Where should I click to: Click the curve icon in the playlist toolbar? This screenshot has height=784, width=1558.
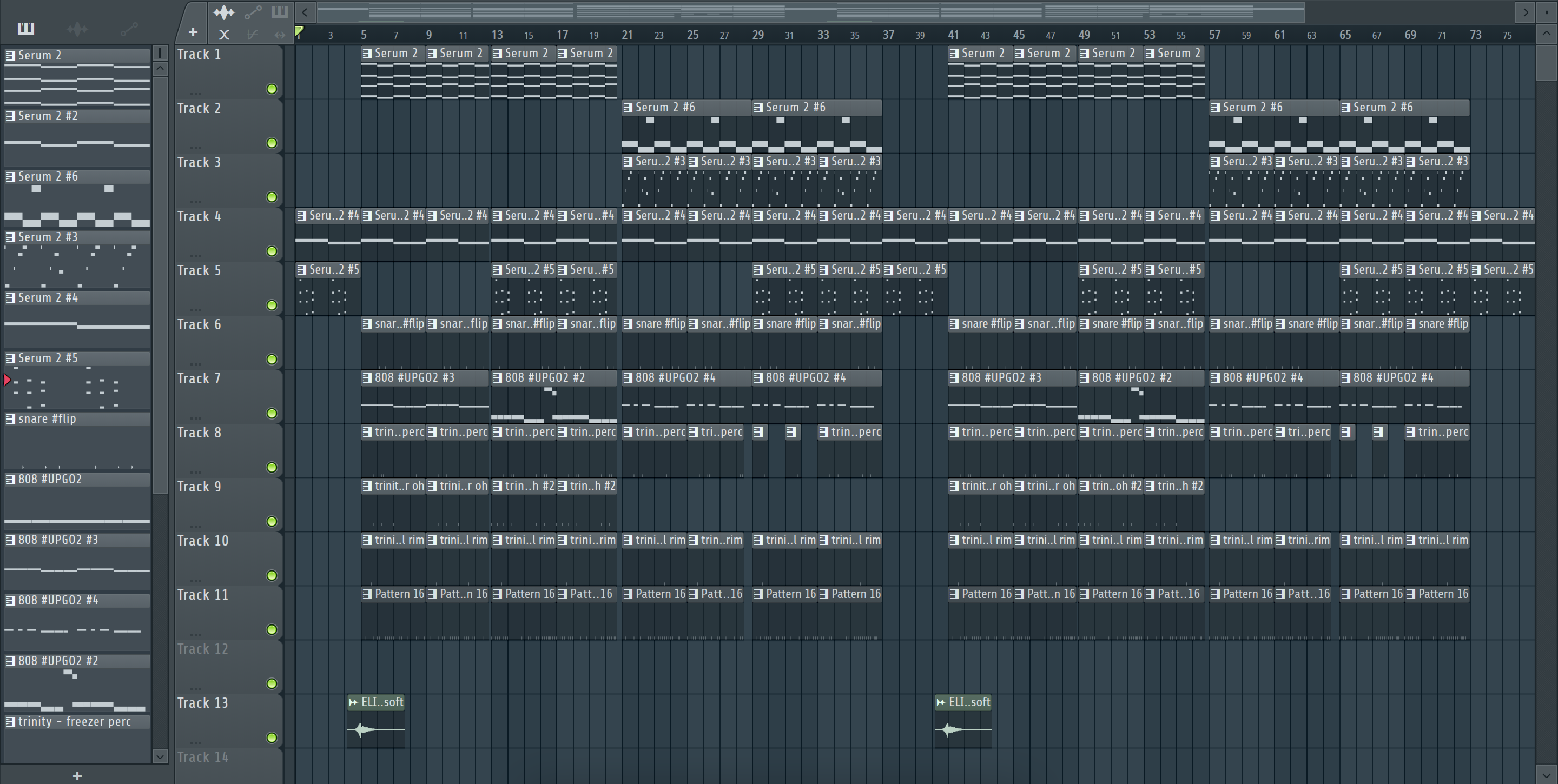click(x=253, y=35)
